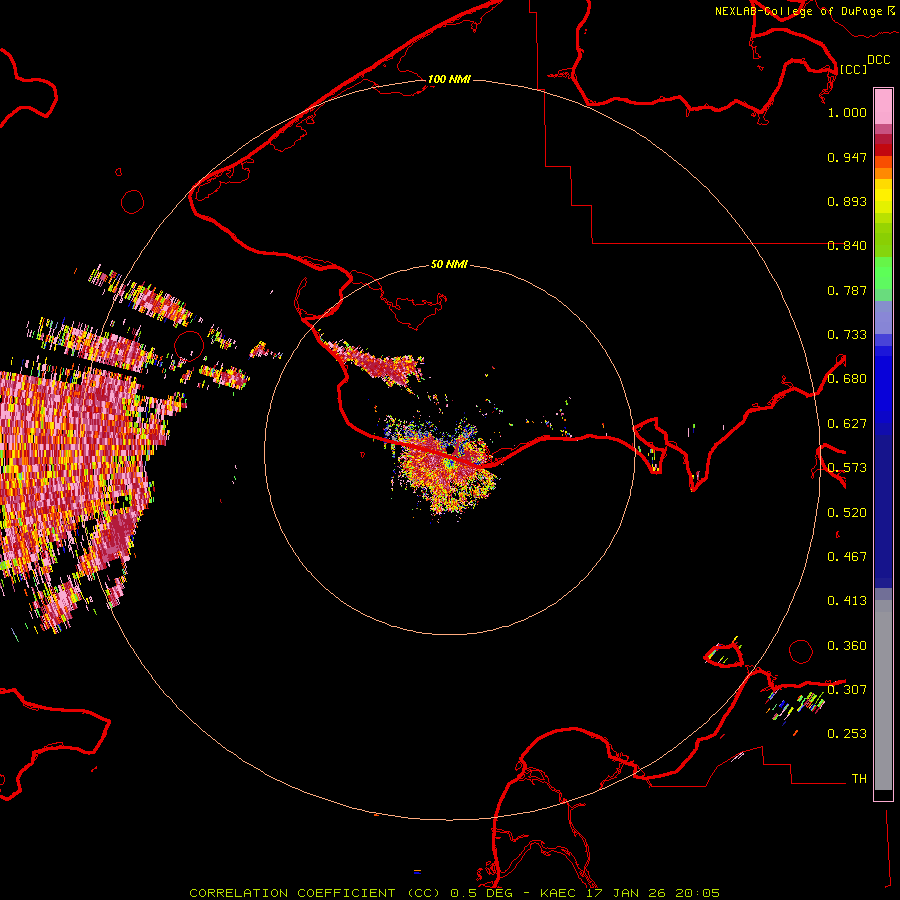Click the 0.733 color scale value
Viewport: 900px width, 900px height.
click(x=847, y=335)
